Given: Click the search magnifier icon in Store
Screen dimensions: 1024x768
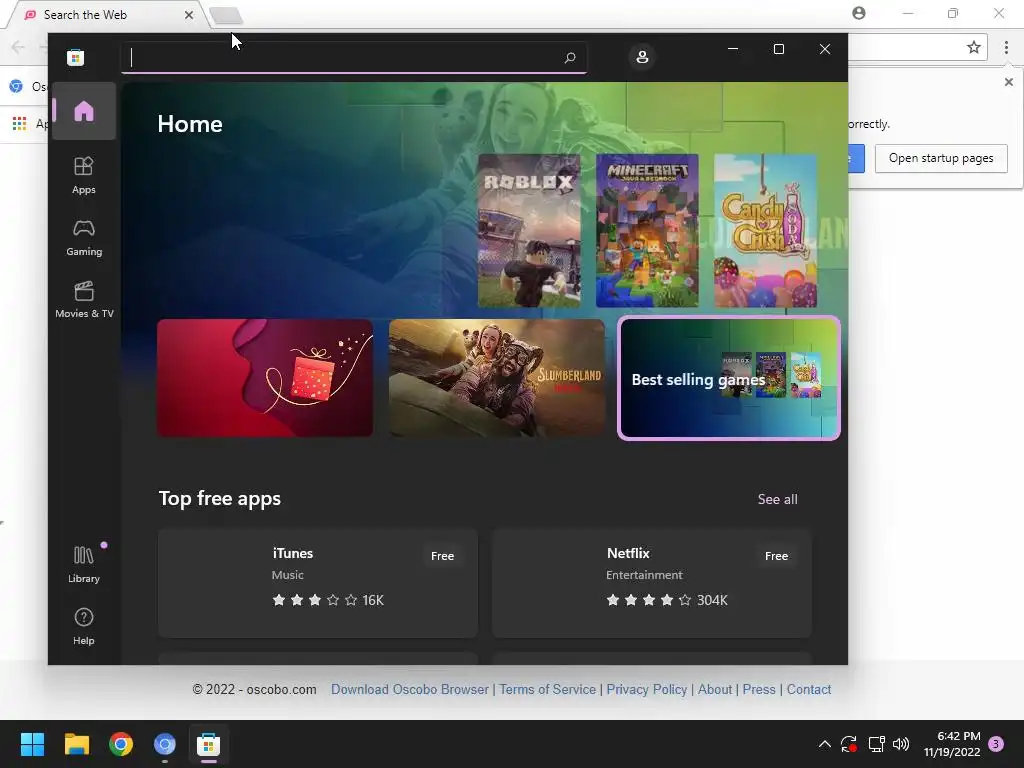Looking at the screenshot, I should coord(569,57).
